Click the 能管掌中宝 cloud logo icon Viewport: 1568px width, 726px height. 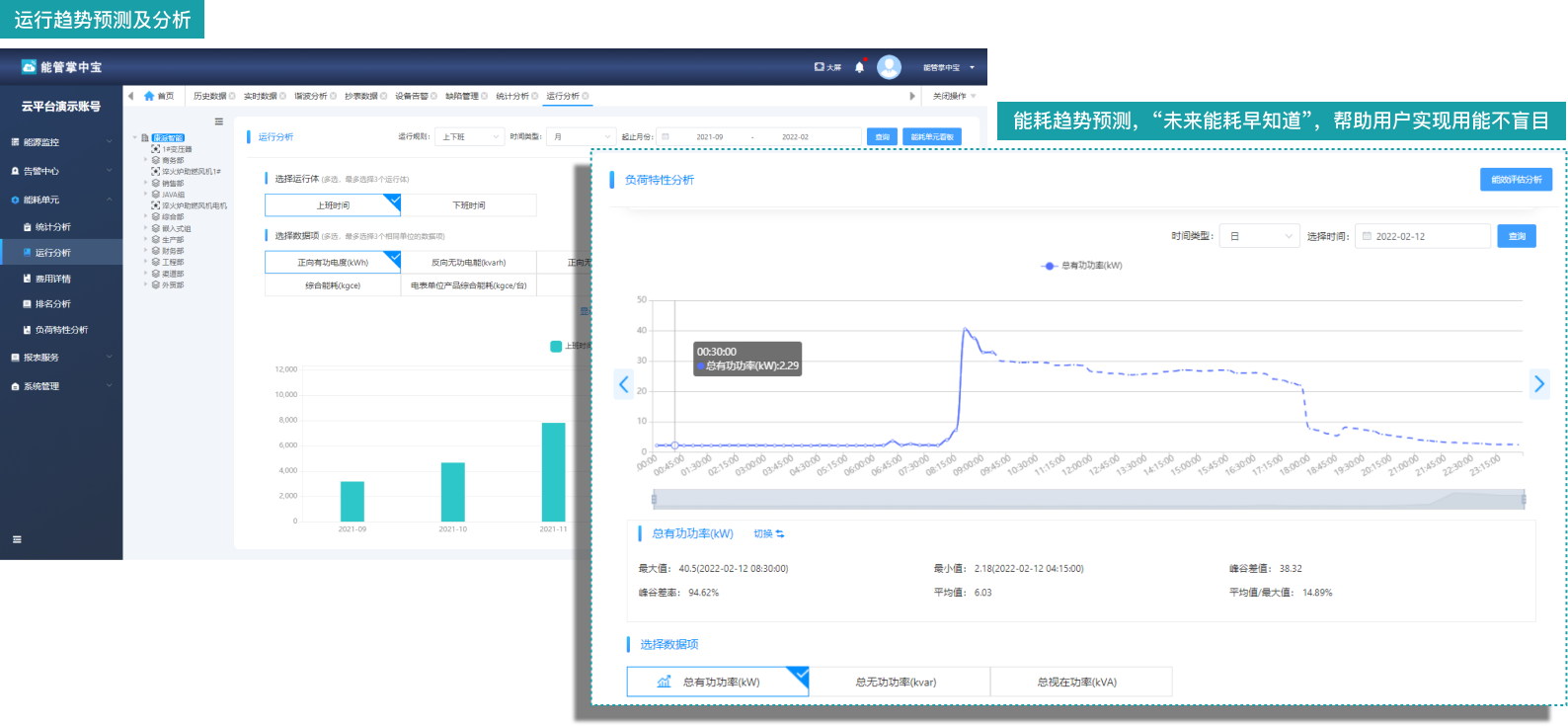tap(29, 66)
